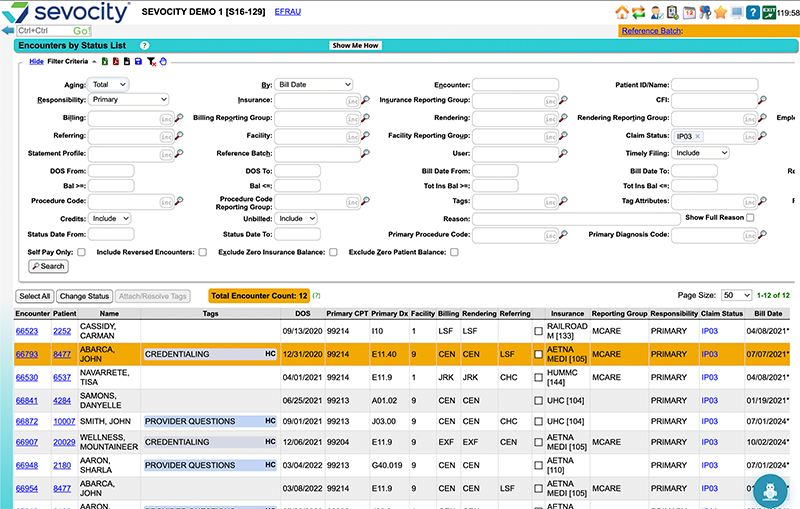
Task: Click the blue mouse icon in filter bar
Action: 163,61
